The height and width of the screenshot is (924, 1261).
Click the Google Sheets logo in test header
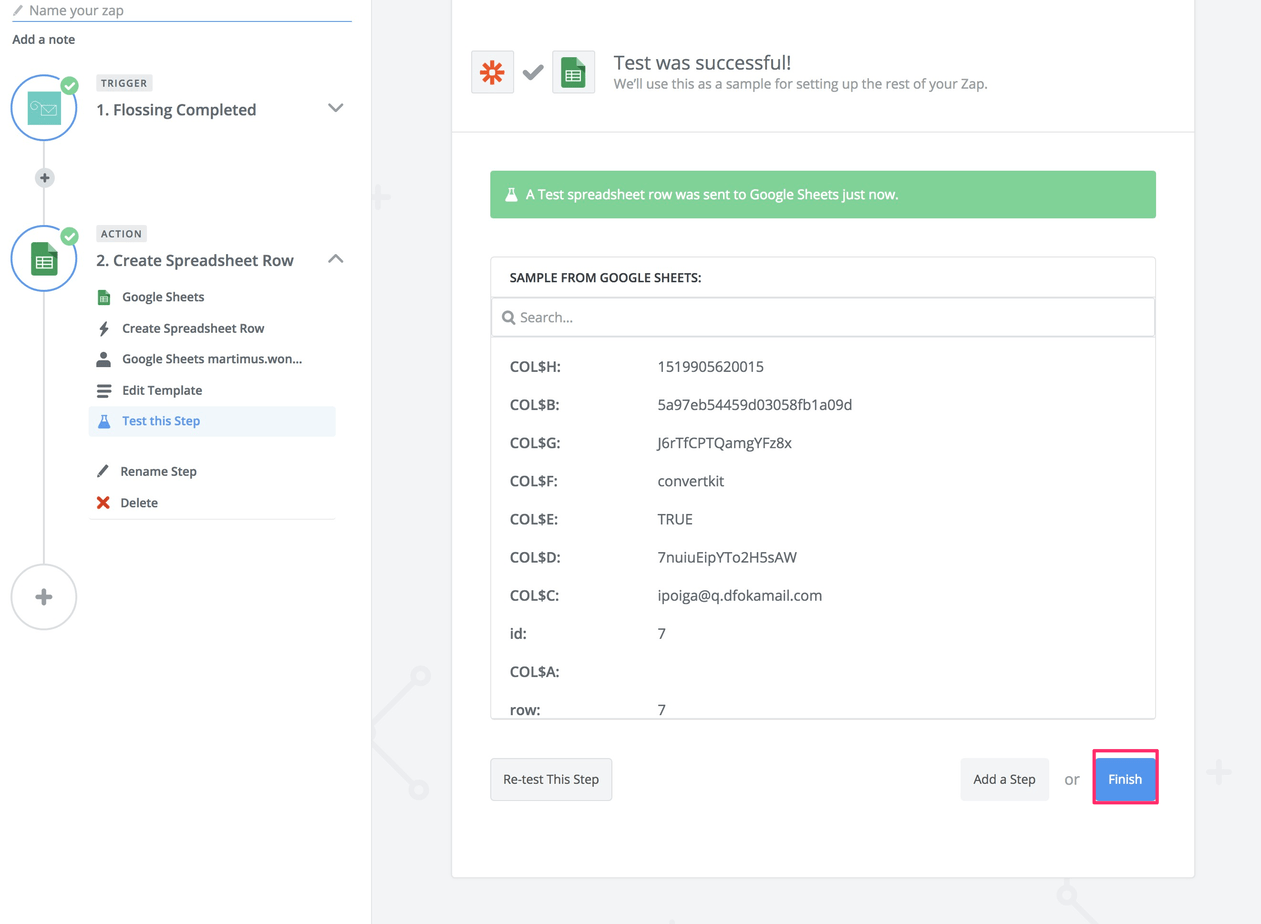[573, 72]
